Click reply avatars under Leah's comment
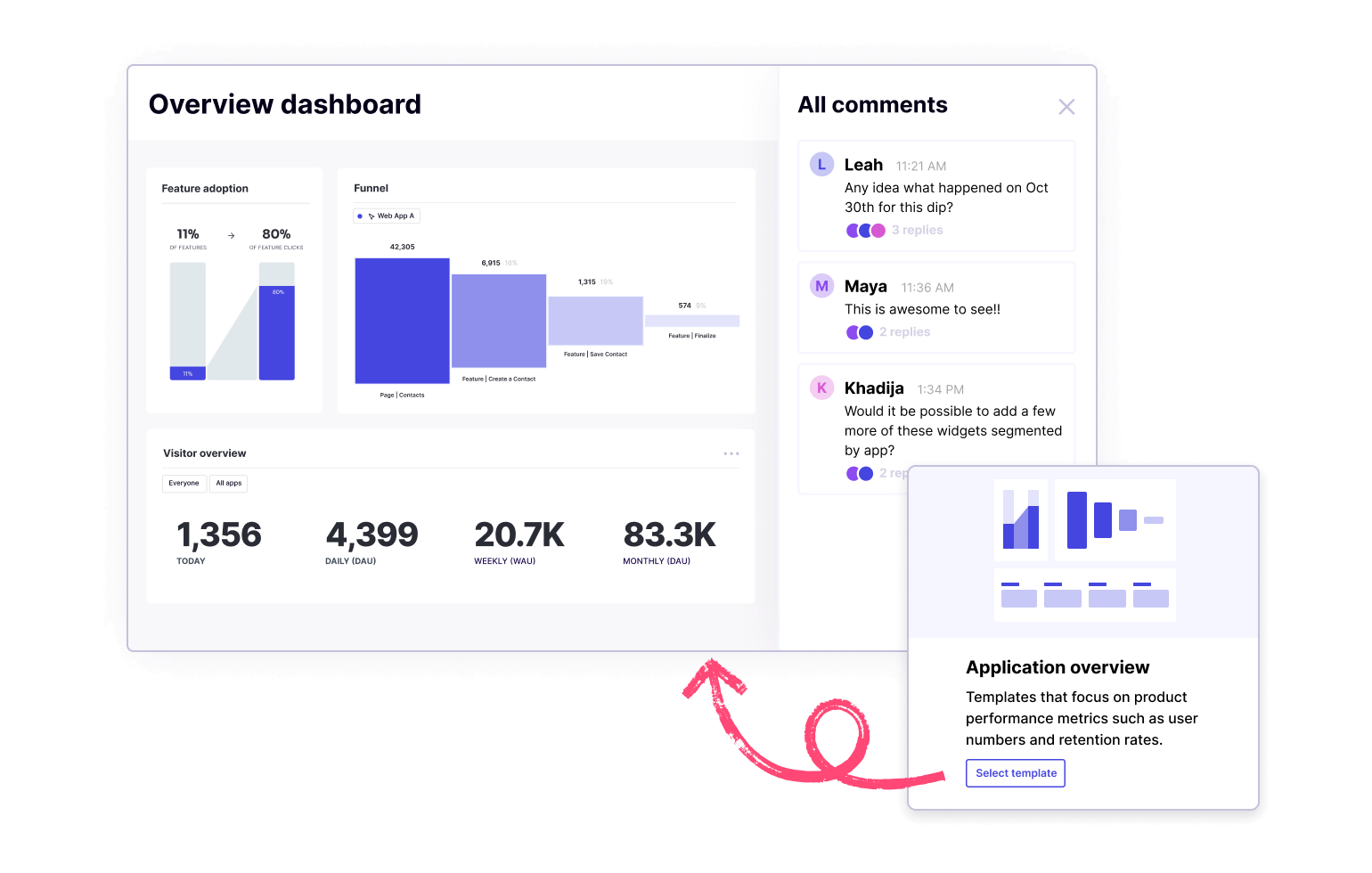This screenshot has width=1372, height=873. pyautogui.click(x=866, y=230)
